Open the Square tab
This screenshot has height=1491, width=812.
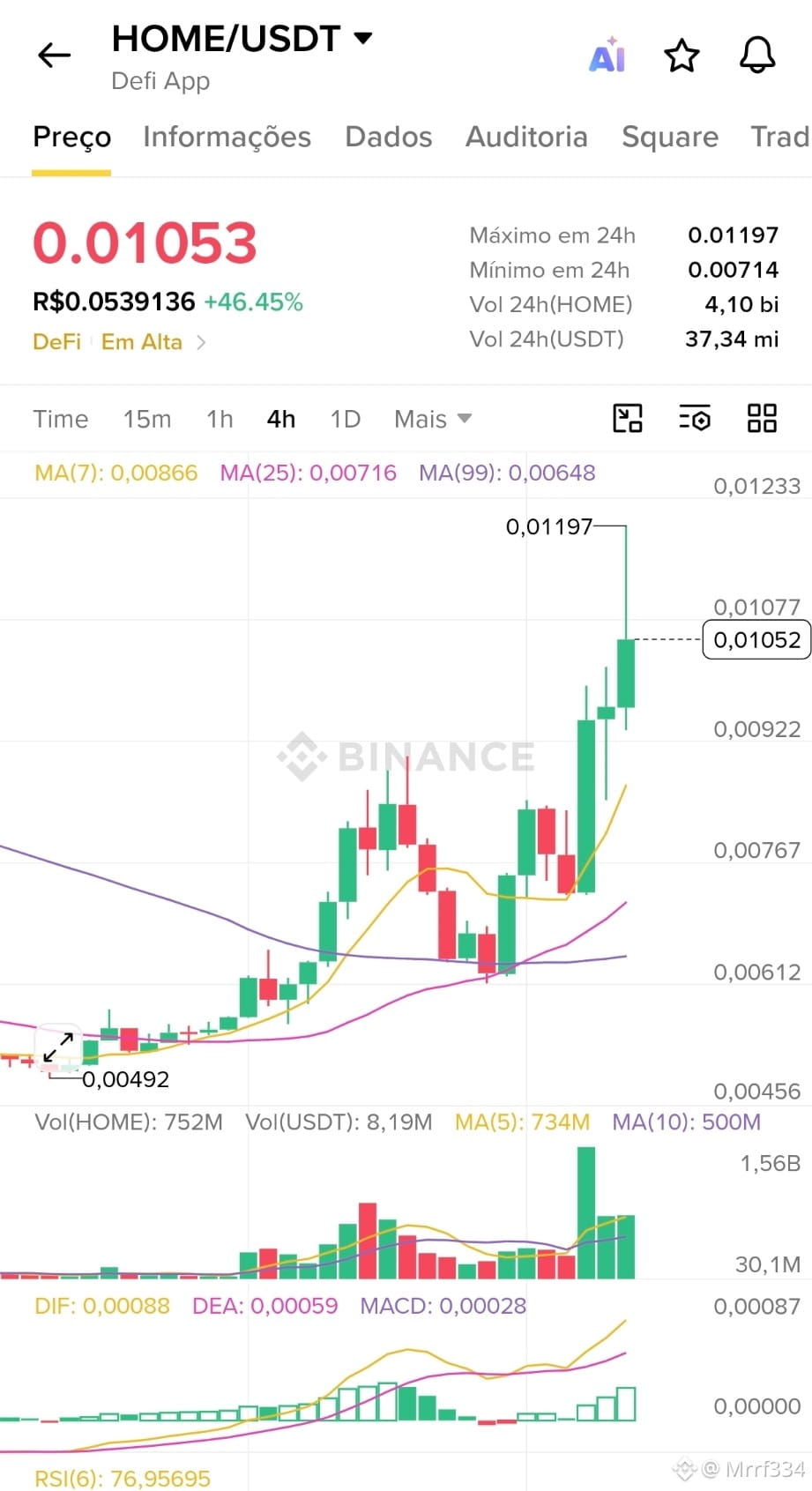pos(669,137)
